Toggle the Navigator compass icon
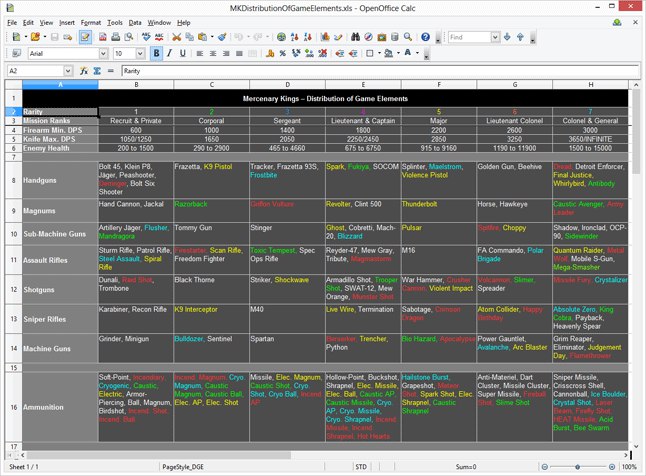Screen dimensions: 646x476 click(369, 37)
